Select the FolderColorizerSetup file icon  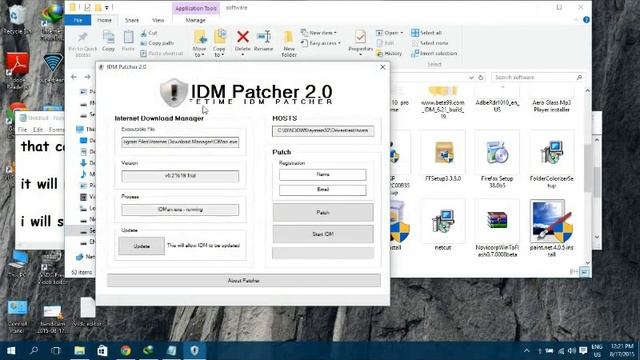pyautogui.click(x=551, y=153)
